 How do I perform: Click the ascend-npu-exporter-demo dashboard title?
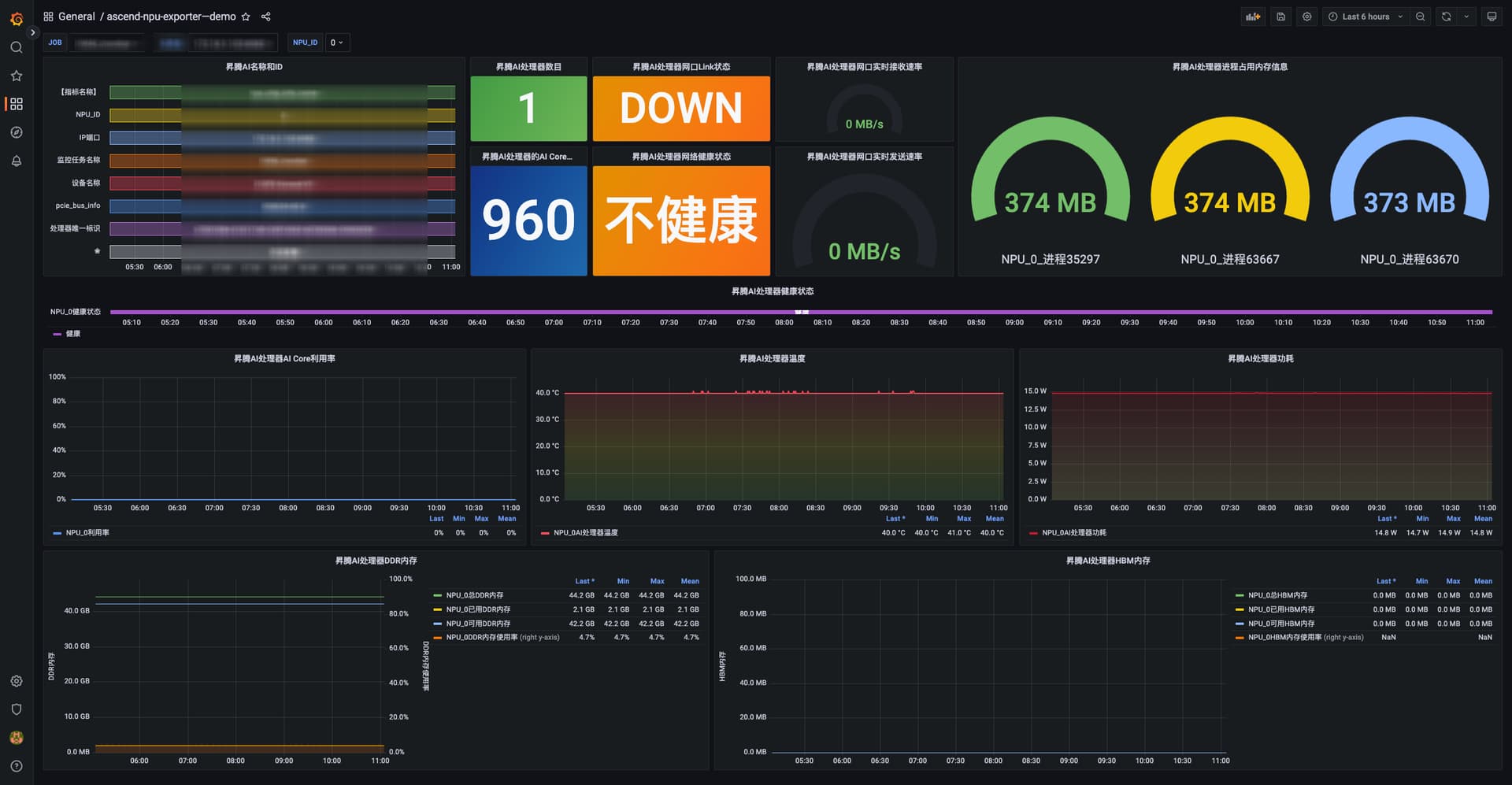coord(171,17)
